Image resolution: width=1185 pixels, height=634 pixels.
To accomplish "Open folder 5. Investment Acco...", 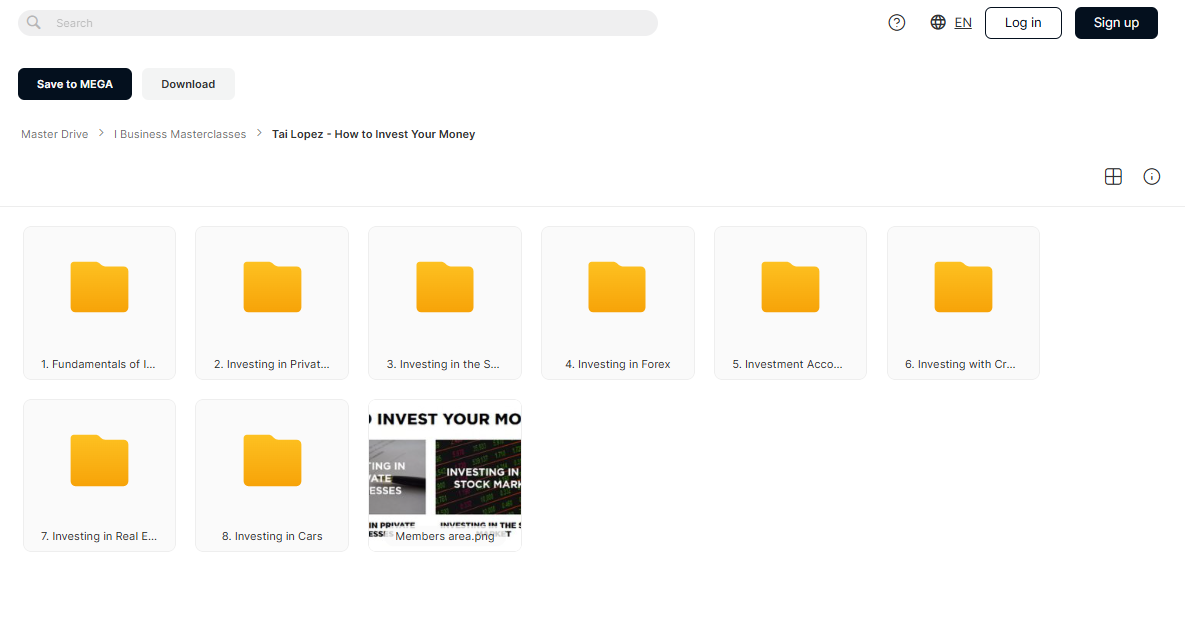I will (790, 303).
